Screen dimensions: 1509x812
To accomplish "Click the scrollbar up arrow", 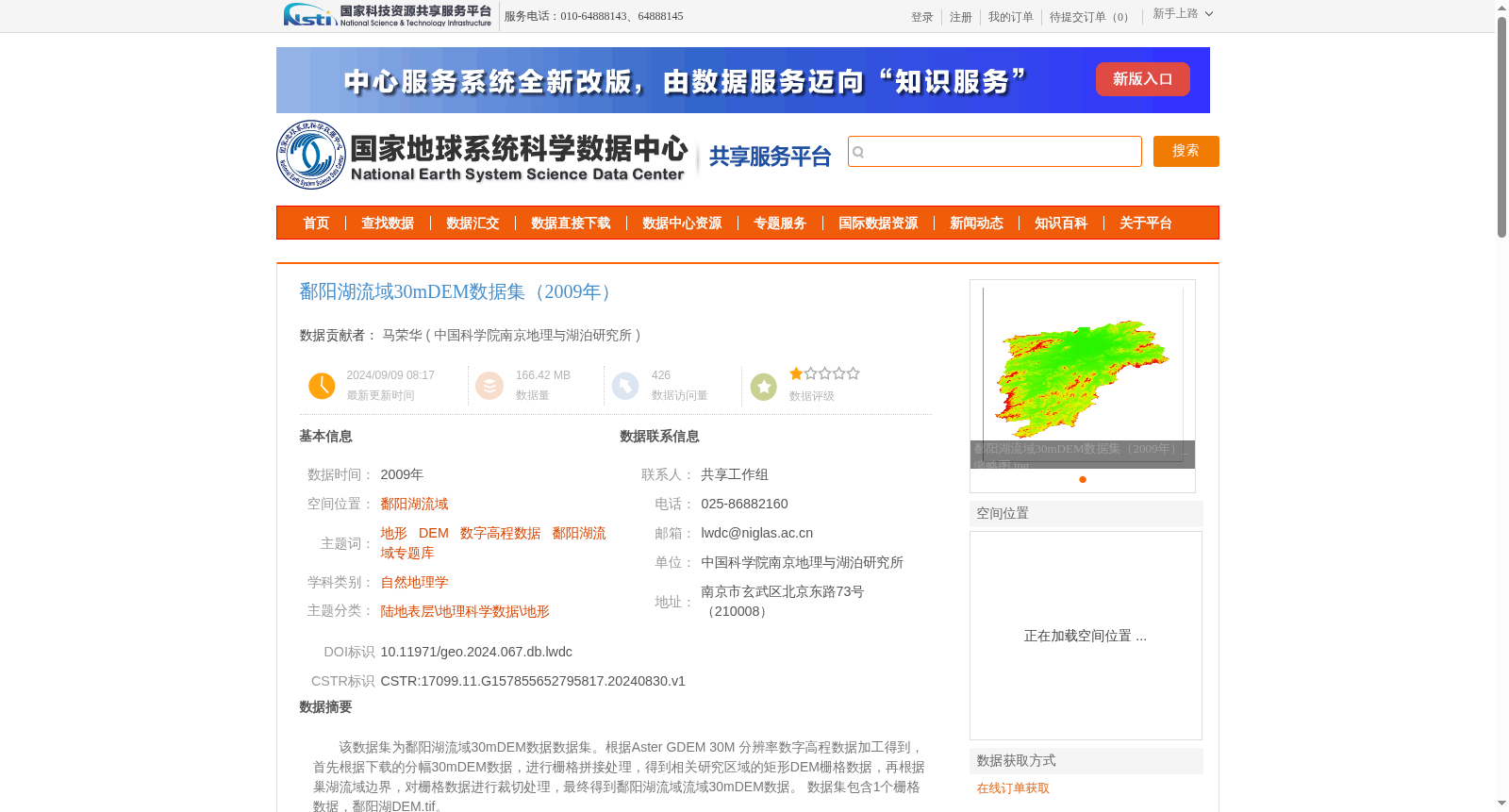I will 1501,8.
